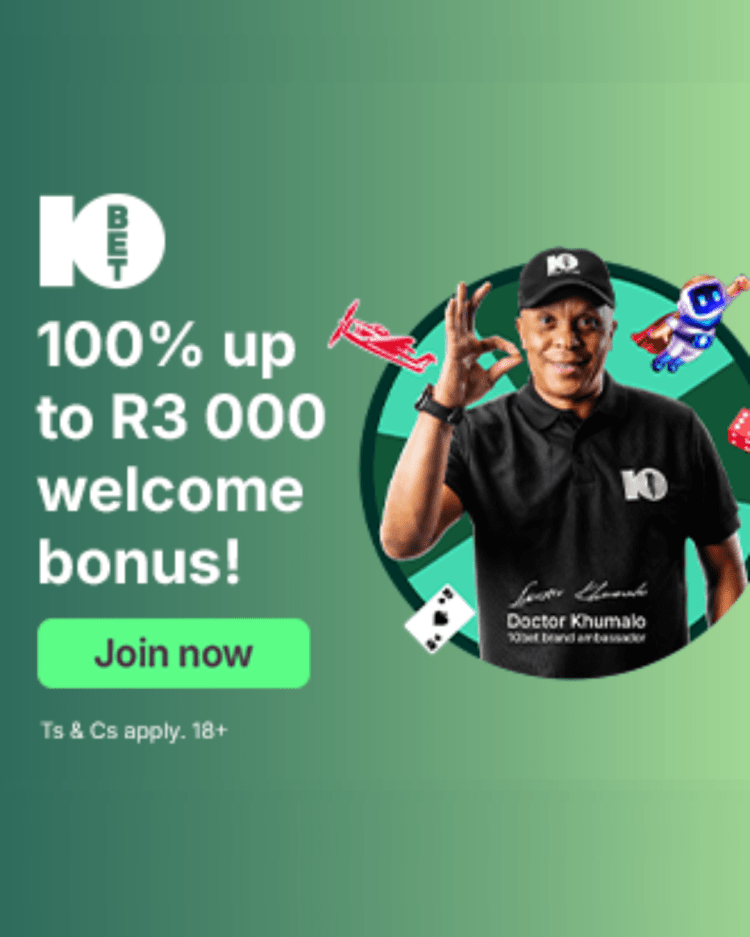Click the 10 logo on the black cap

[x=561, y=264]
